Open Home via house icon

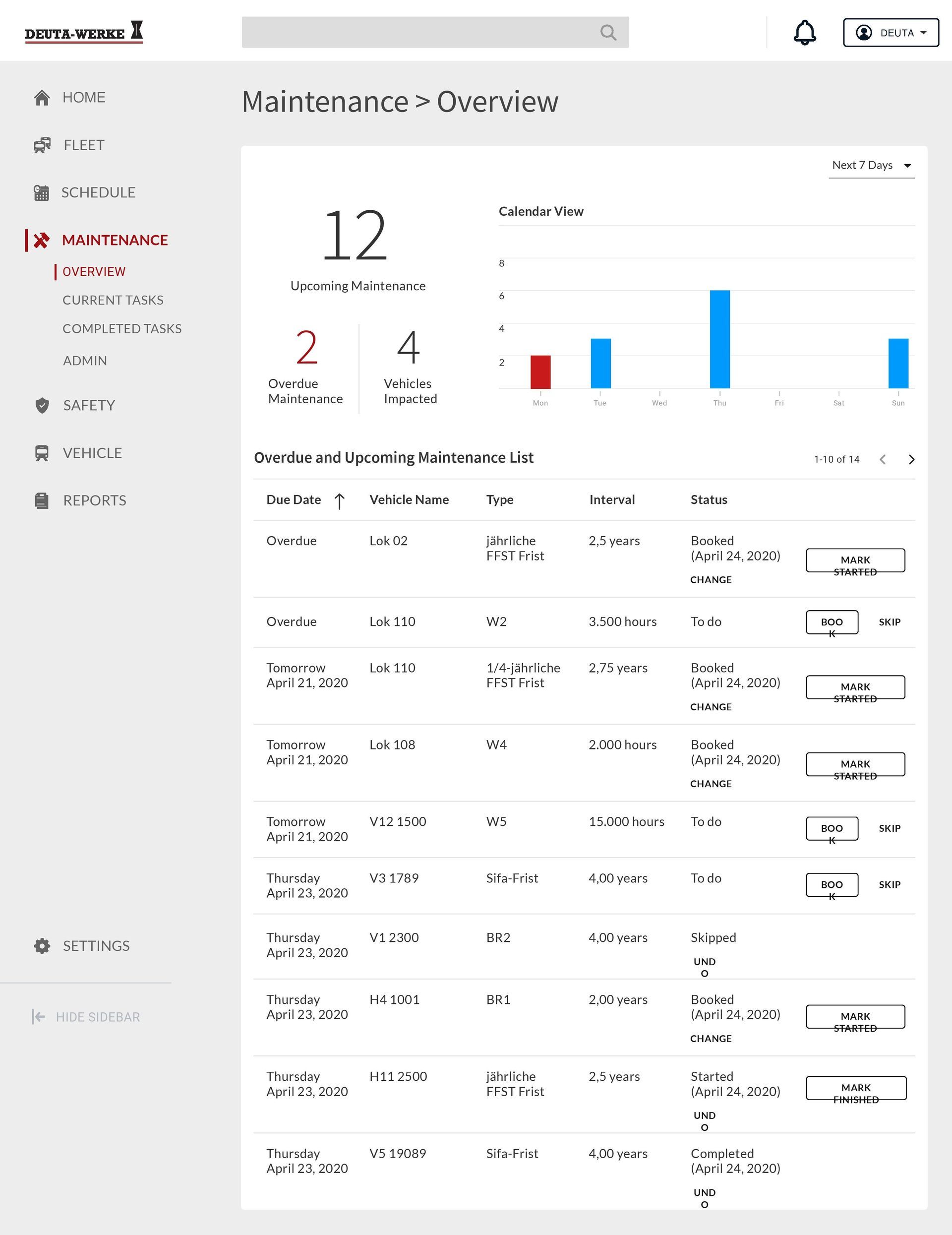pos(42,97)
